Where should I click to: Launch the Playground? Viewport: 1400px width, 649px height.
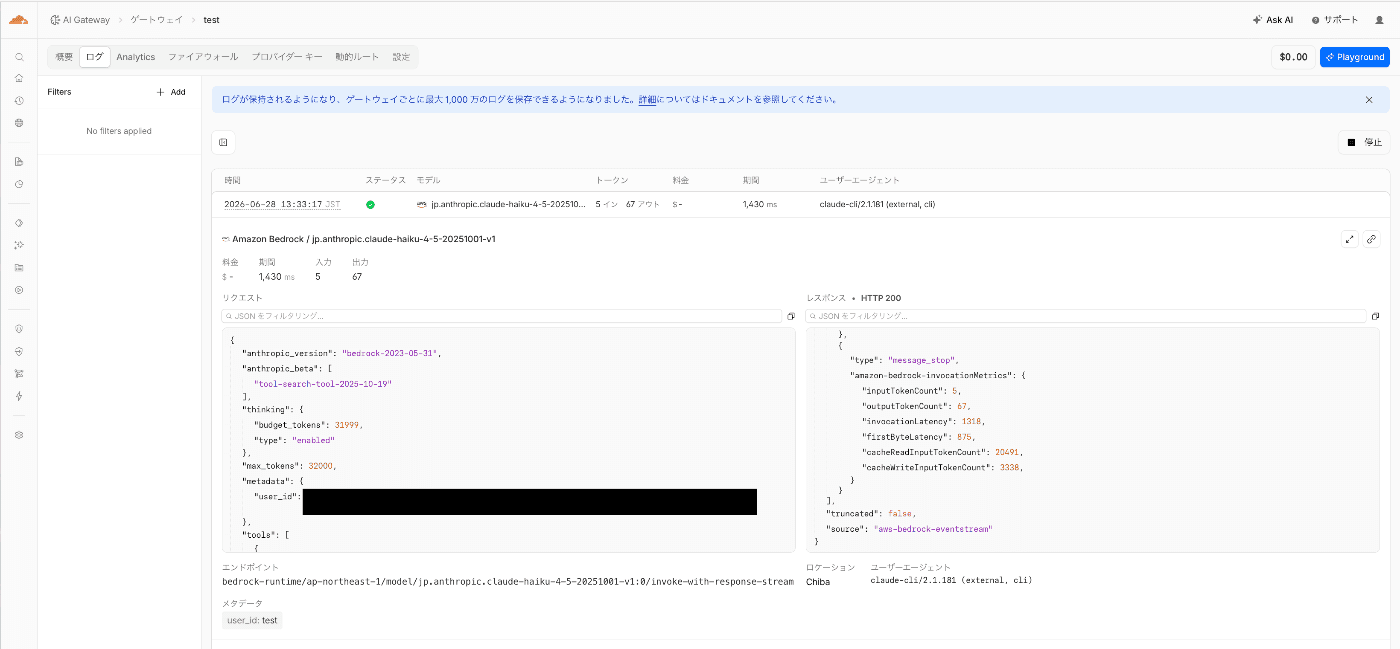click(1354, 57)
